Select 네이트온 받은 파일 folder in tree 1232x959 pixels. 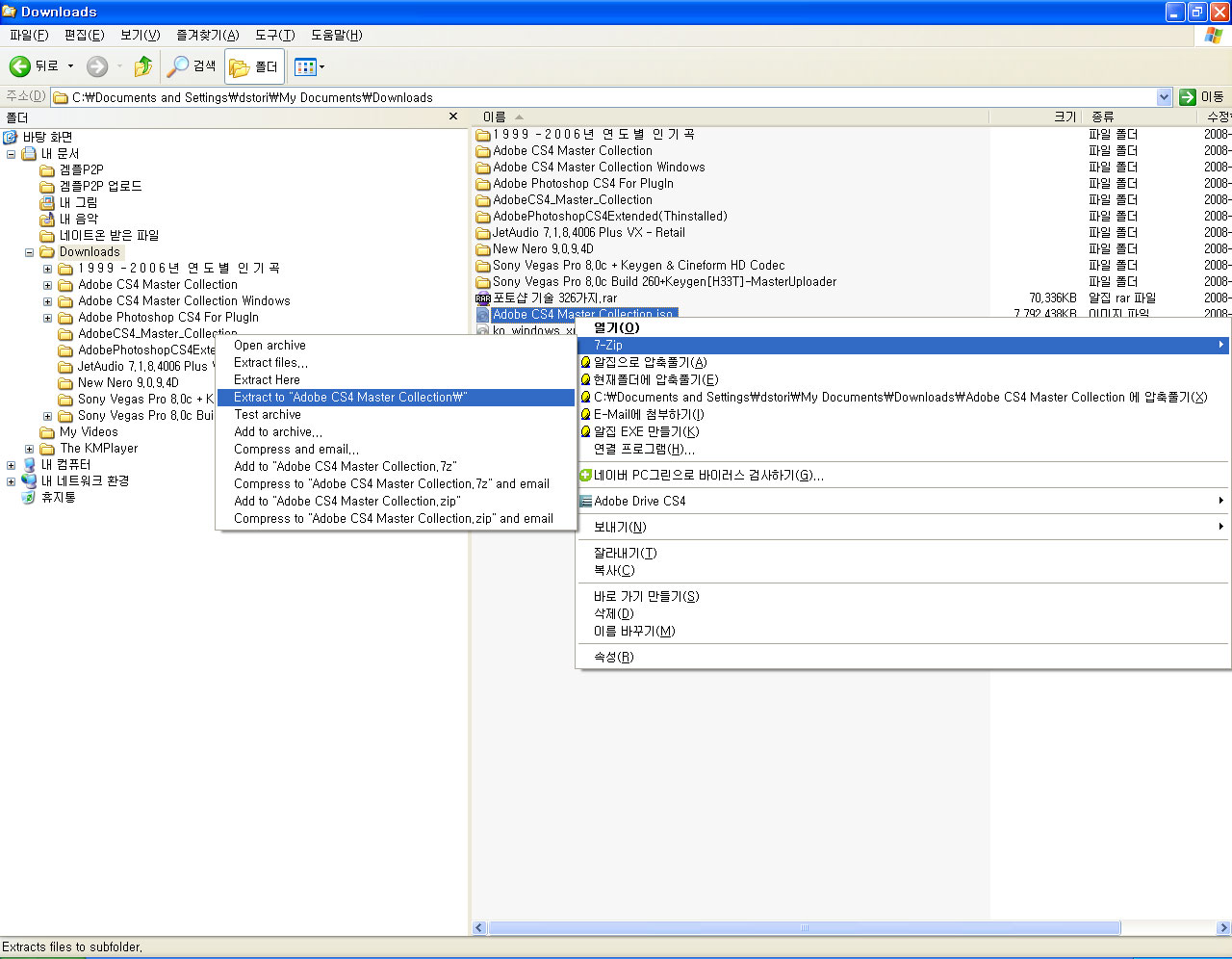click(109, 235)
